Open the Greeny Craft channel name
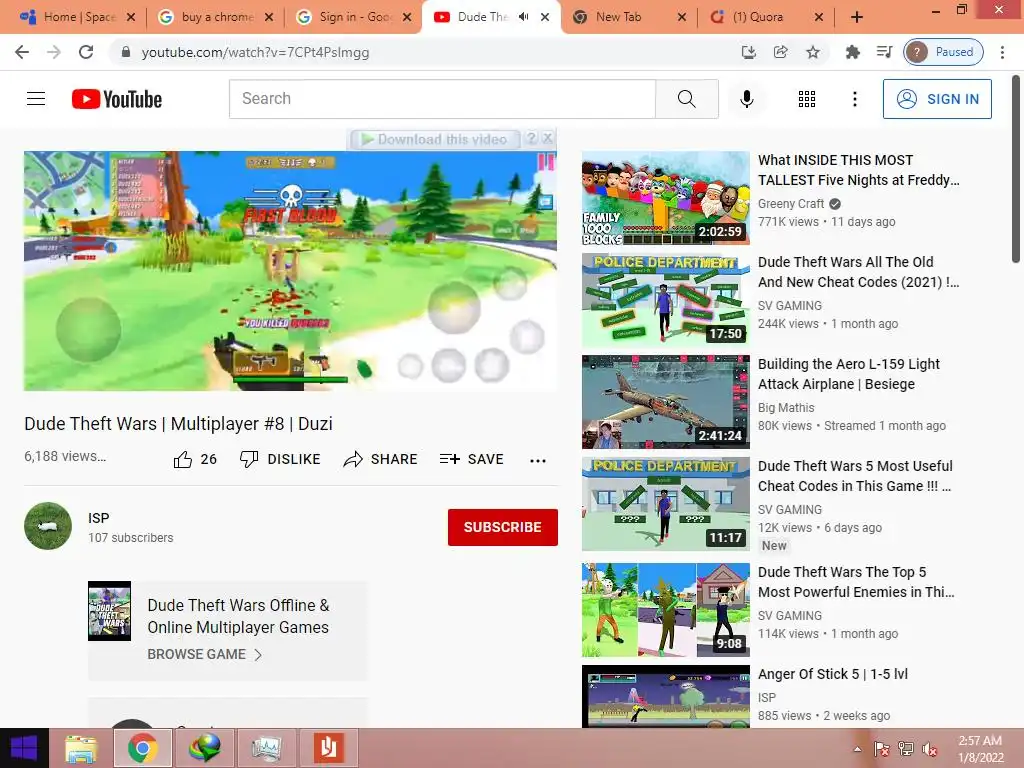Image resolution: width=1024 pixels, height=768 pixels. pyautogui.click(x=791, y=204)
